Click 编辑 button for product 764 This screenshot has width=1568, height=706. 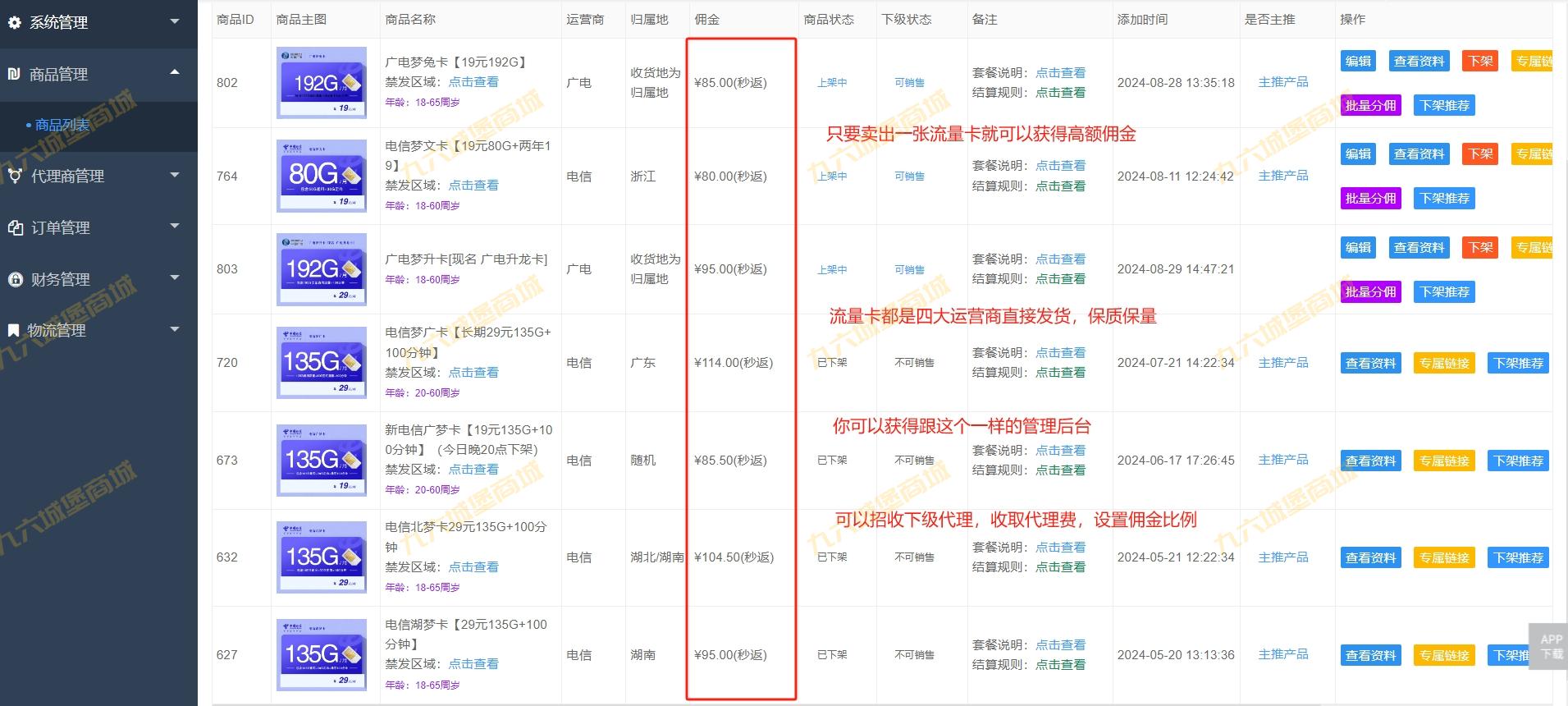[1358, 154]
